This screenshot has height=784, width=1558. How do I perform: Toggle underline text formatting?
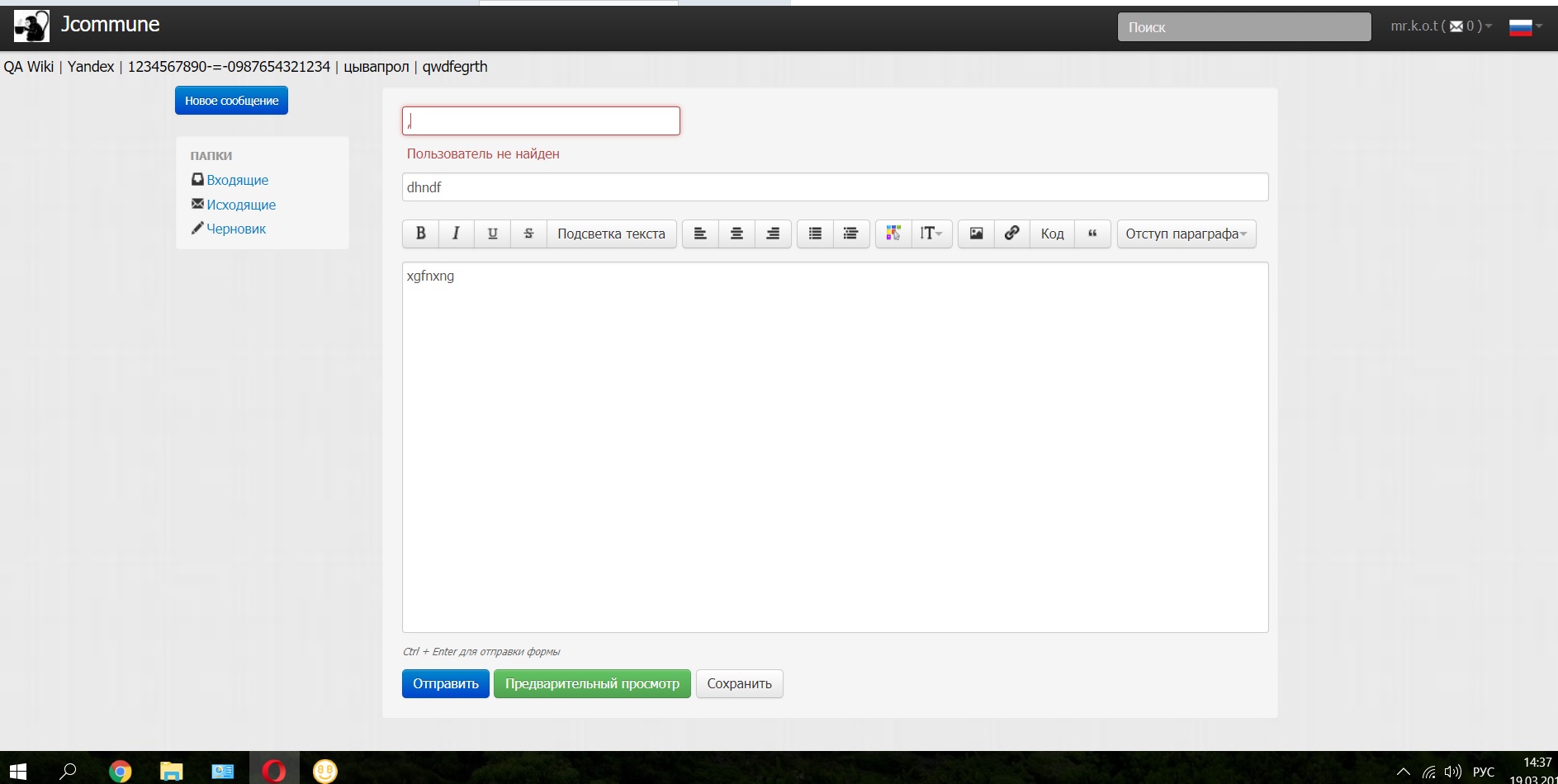click(492, 234)
